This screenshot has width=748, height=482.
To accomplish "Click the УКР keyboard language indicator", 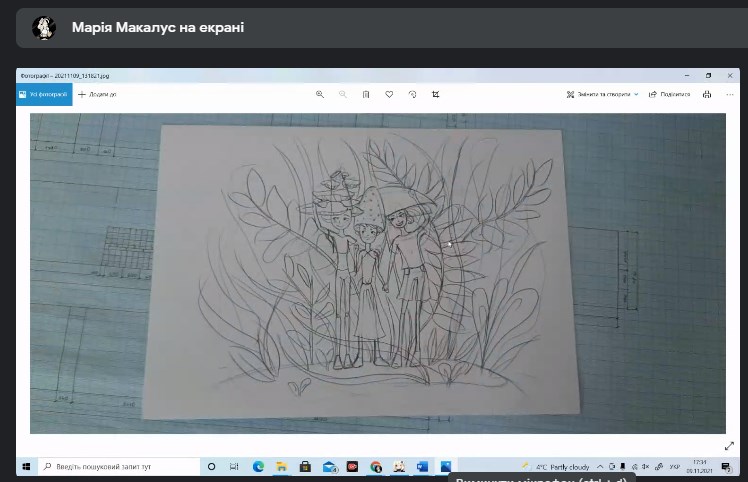I will tap(675, 467).
